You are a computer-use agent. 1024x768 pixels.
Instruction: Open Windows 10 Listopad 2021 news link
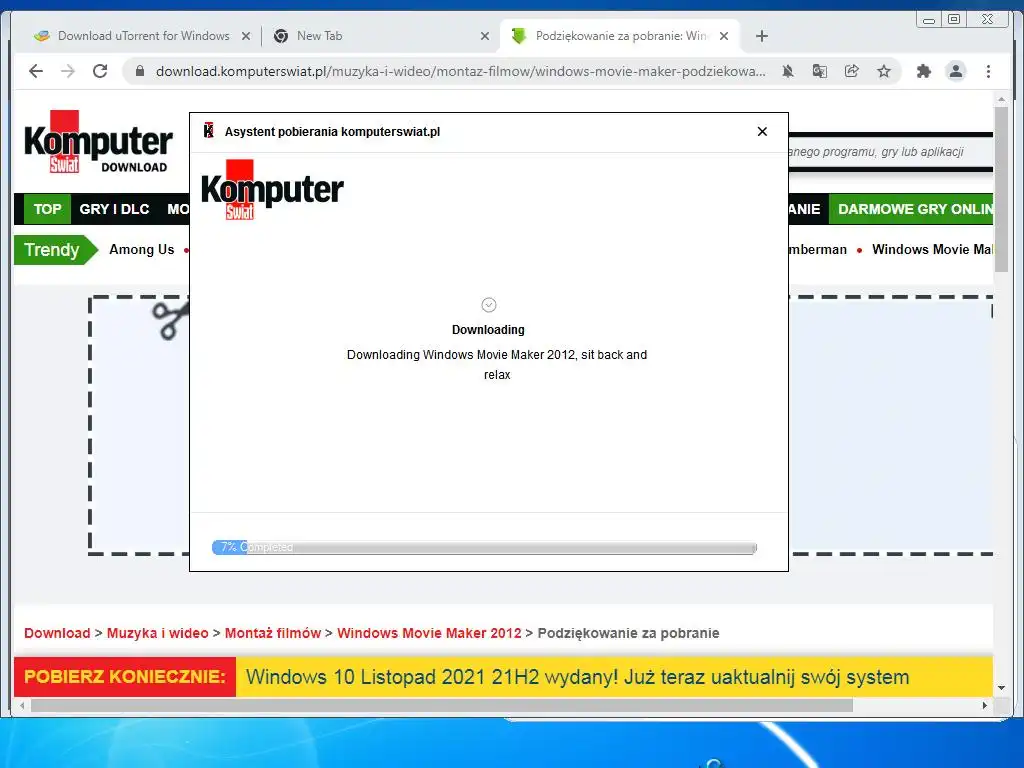pyautogui.click(x=577, y=677)
